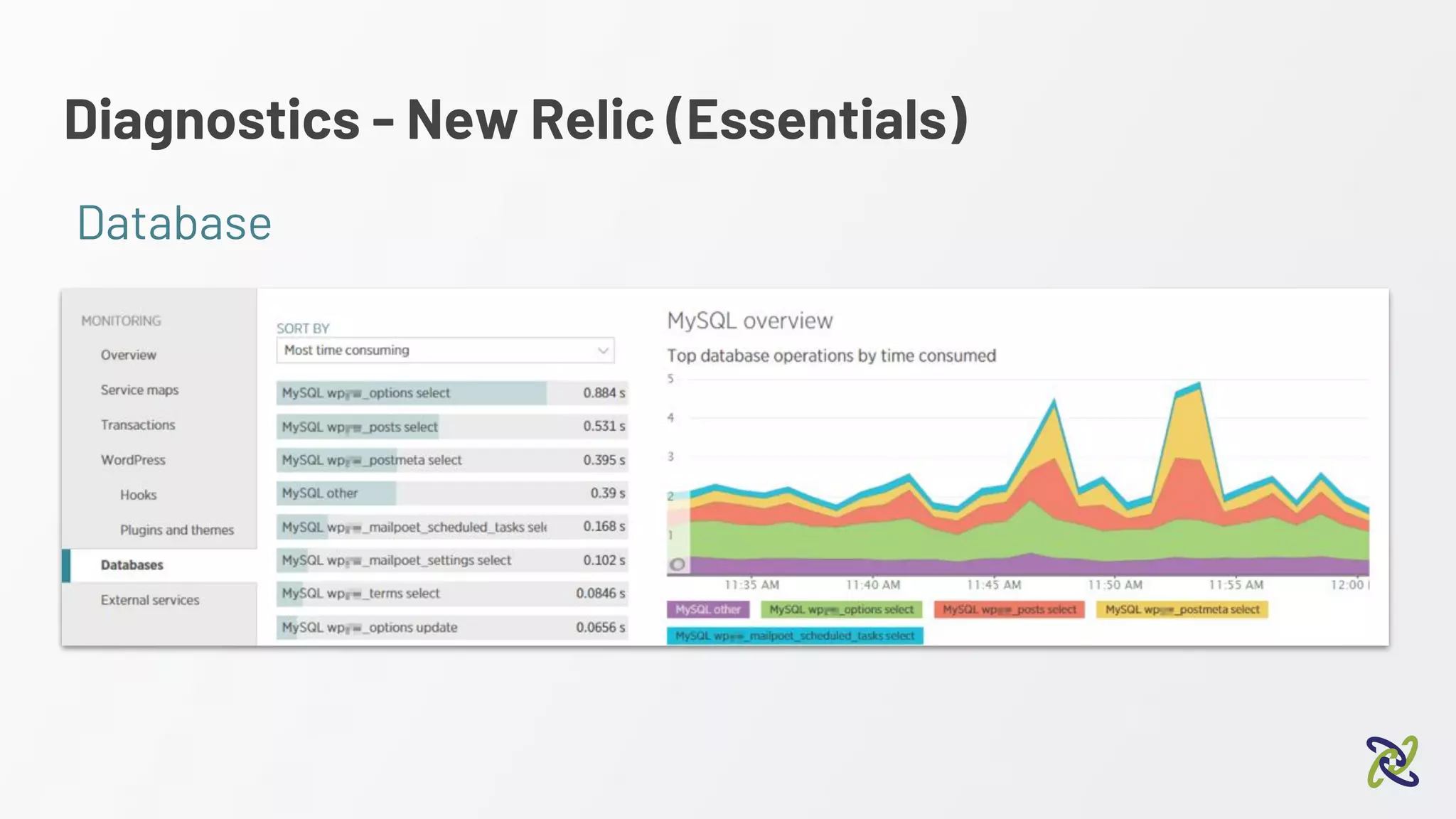
Task: Select the Databases sidebar item
Action: tap(159, 565)
